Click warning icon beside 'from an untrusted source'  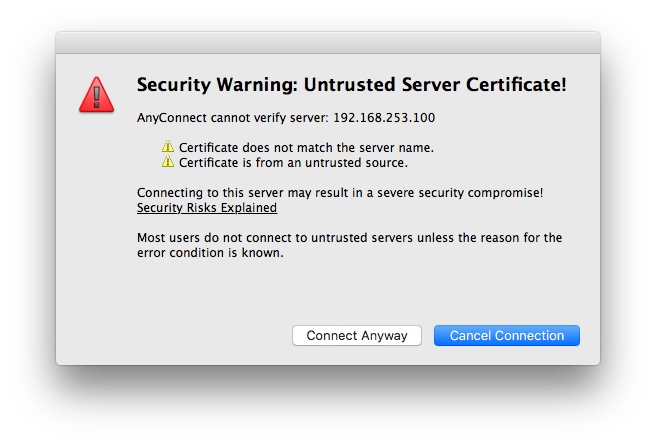[x=168, y=161]
